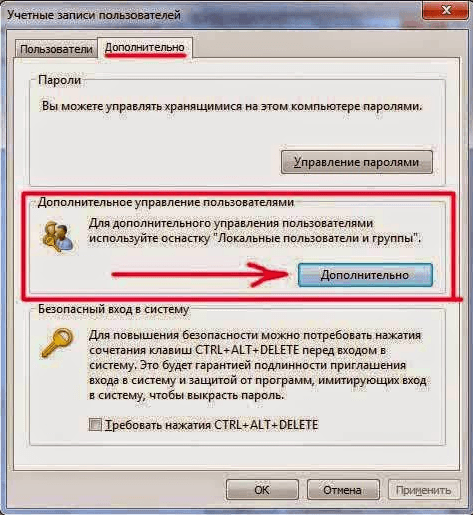Click the Локальные пользователи и группы description text
The image size is (473, 515).
pyautogui.click(x=255, y=231)
